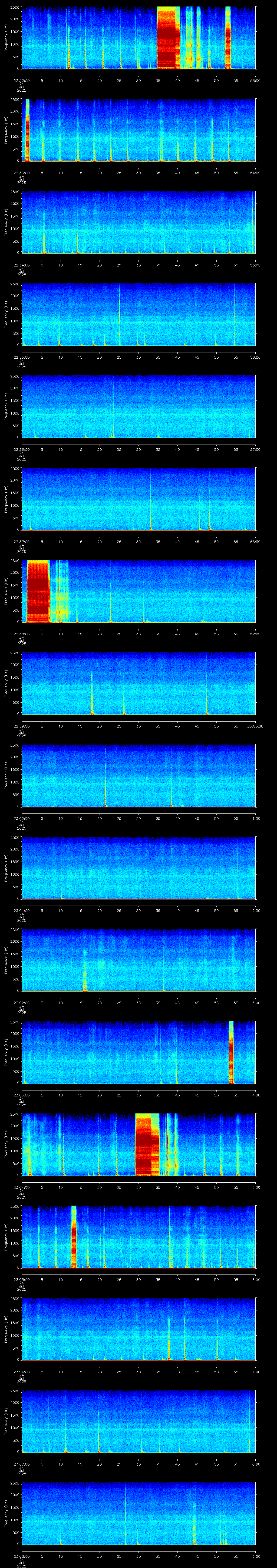Select the '22:58:00' time axis label
This screenshot has width=277, height=1568.
(21, 634)
